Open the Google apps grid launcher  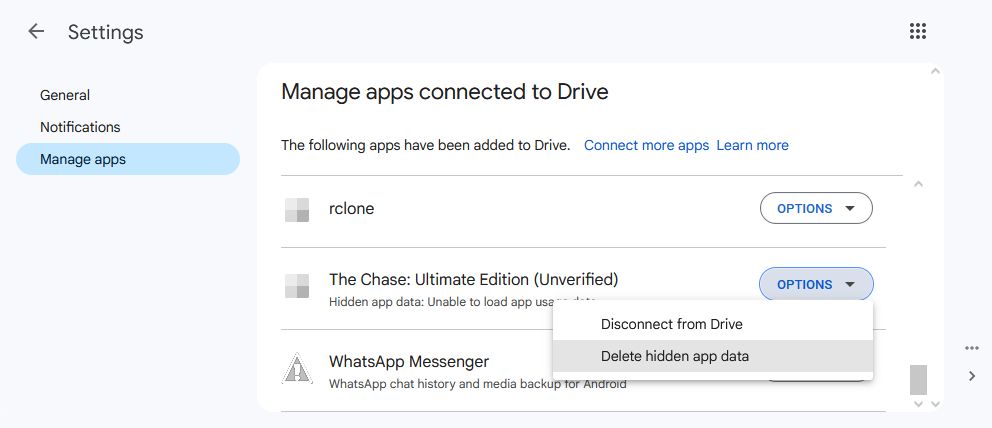pyautogui.click(x=917, y=31)
